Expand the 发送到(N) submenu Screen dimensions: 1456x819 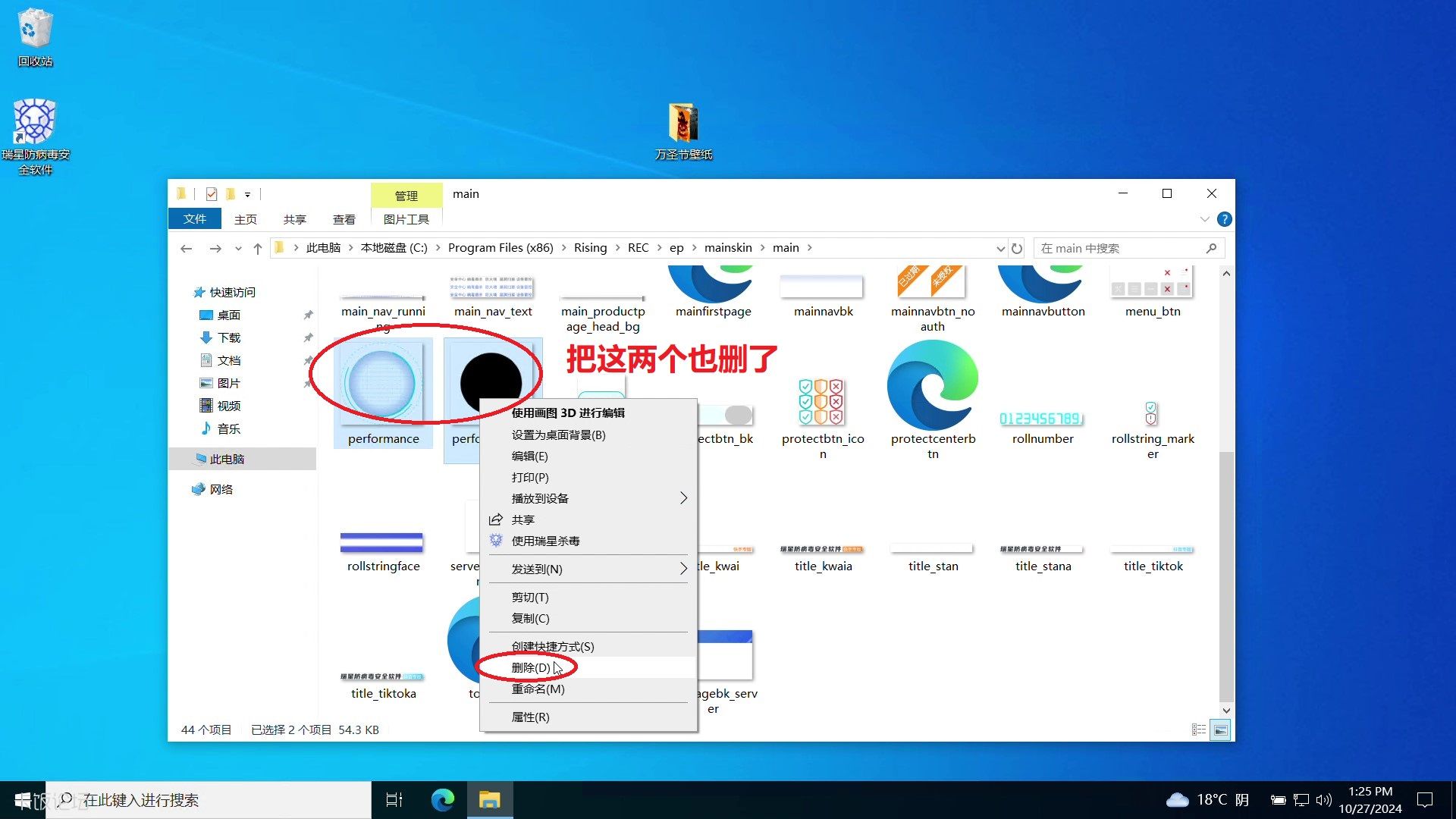coord(588,569)
